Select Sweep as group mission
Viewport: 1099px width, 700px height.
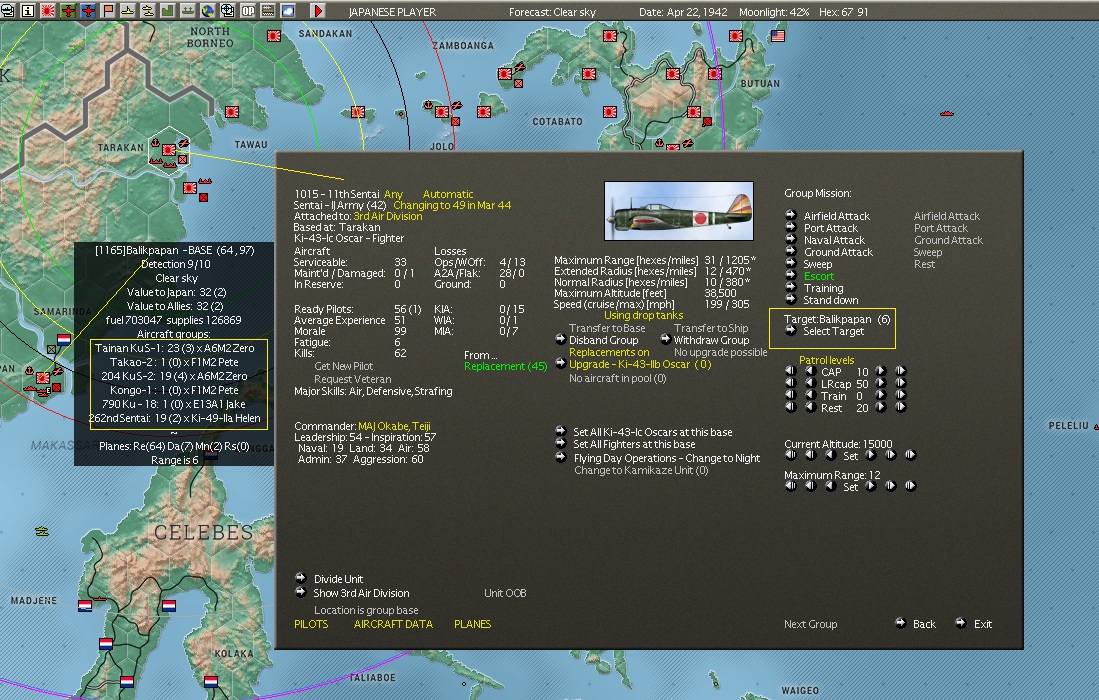[791, 263]
